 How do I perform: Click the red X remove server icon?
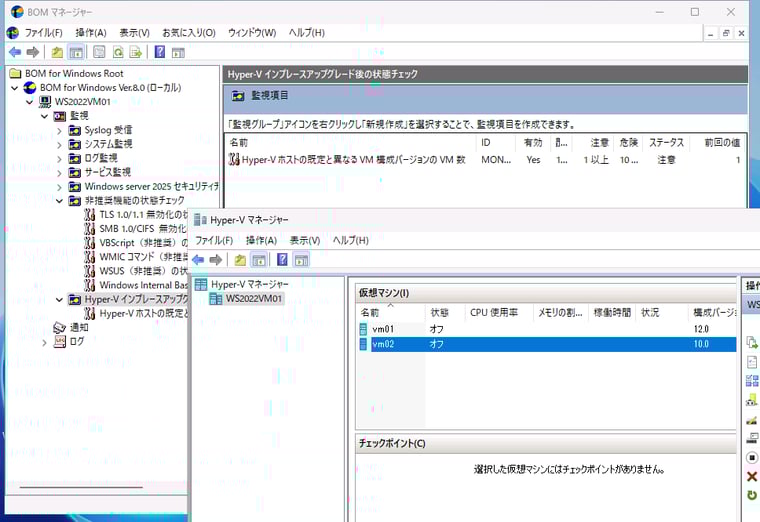coord(752,476)
